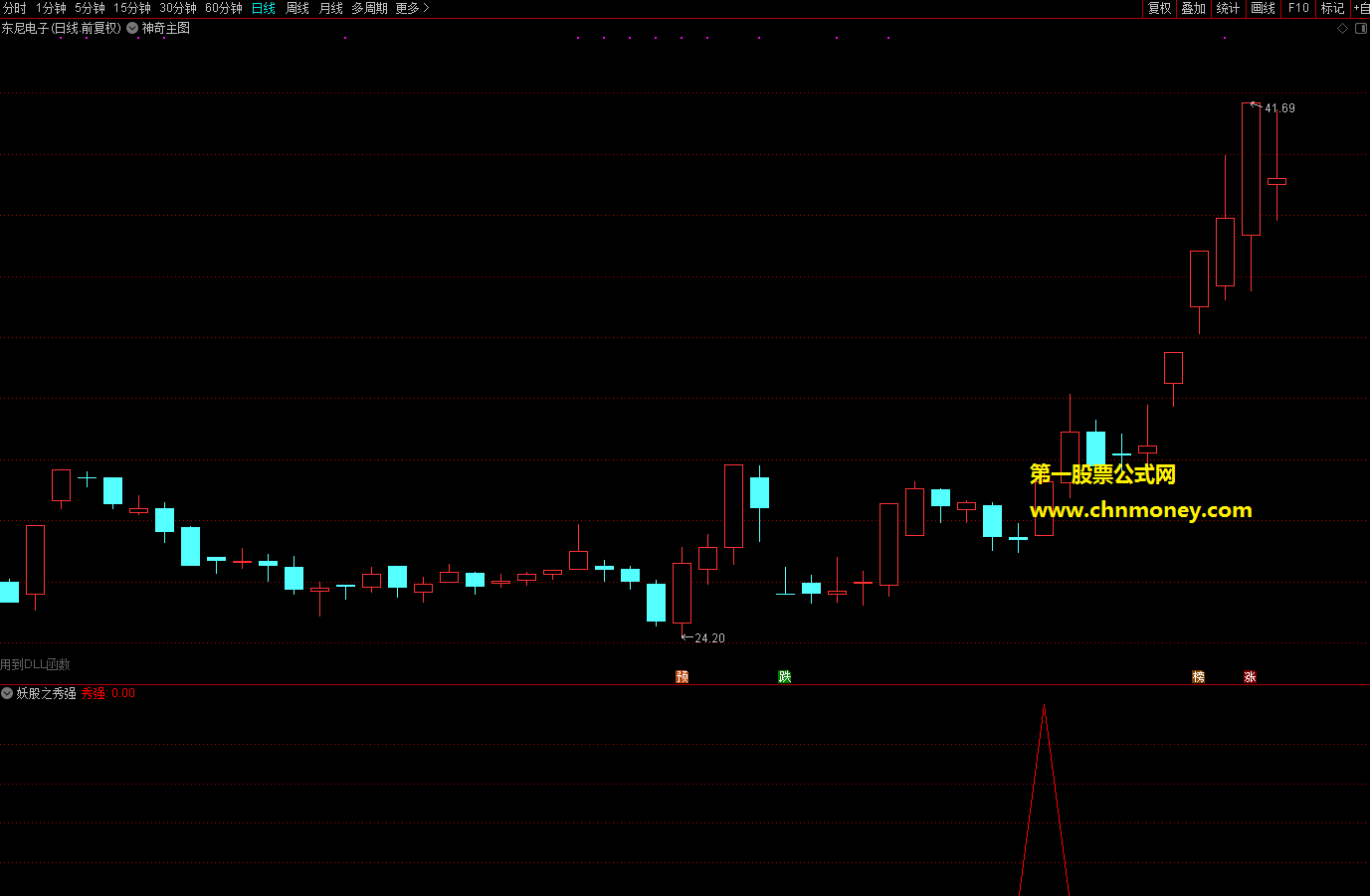
Task: Open the F10 company info button
Action: [1298, 8]
